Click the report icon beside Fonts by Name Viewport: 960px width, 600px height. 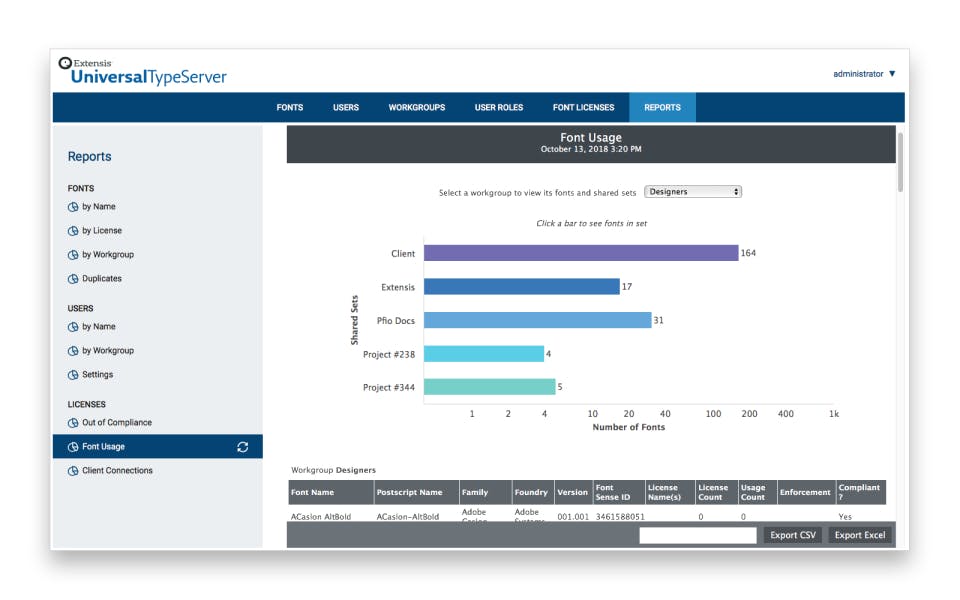[x=73, y=207]
